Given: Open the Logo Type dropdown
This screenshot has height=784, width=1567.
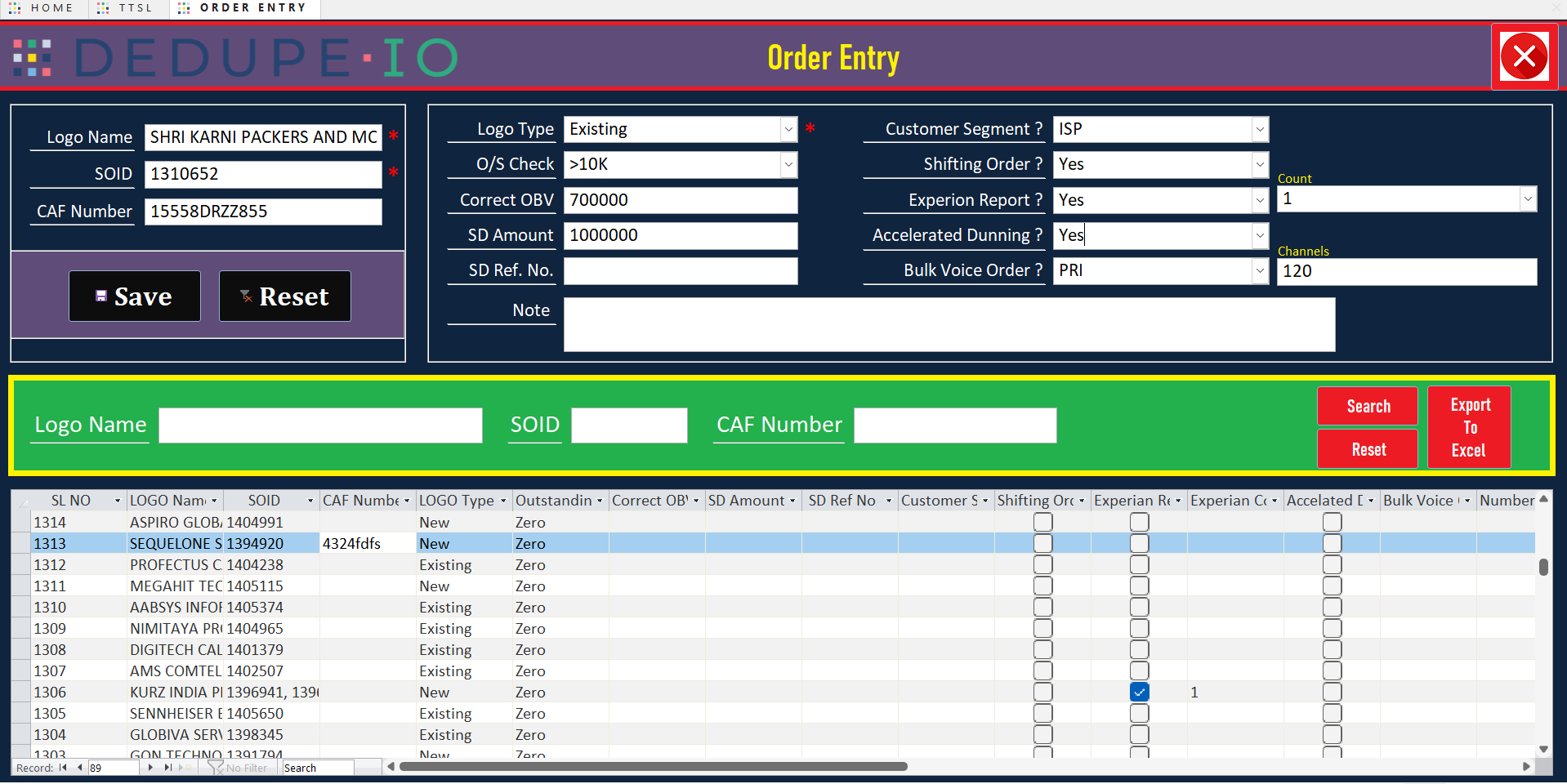Looking at the screenshot, I should (x=788, y=129).
